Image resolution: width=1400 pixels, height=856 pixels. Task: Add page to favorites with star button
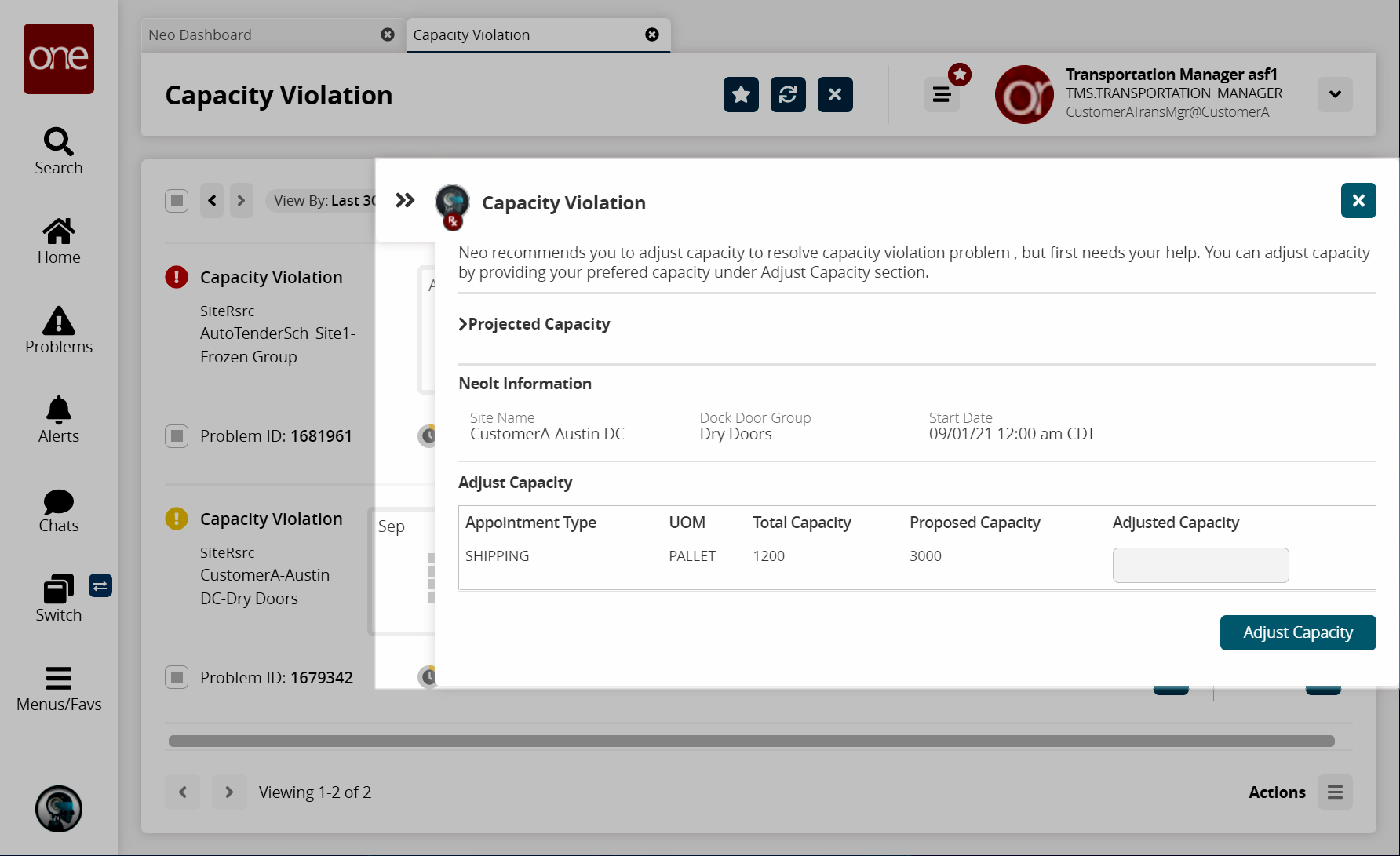coord(740,95)
